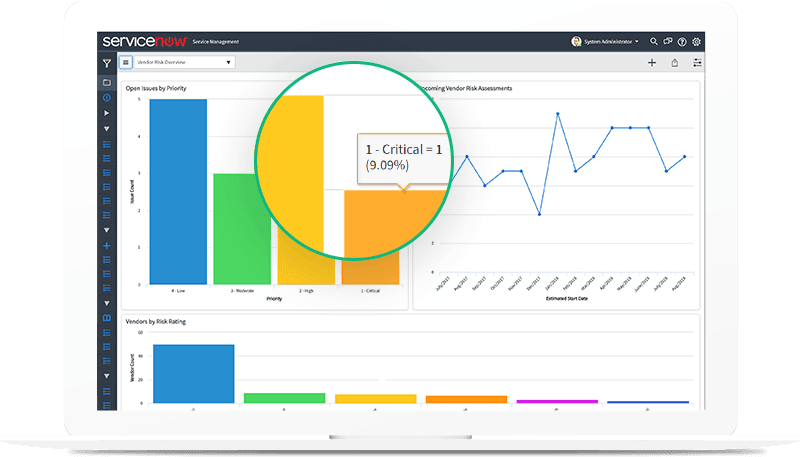Click the 4 - Low axis label
Viewport: 800px width, 457px height.
point(178,291)
